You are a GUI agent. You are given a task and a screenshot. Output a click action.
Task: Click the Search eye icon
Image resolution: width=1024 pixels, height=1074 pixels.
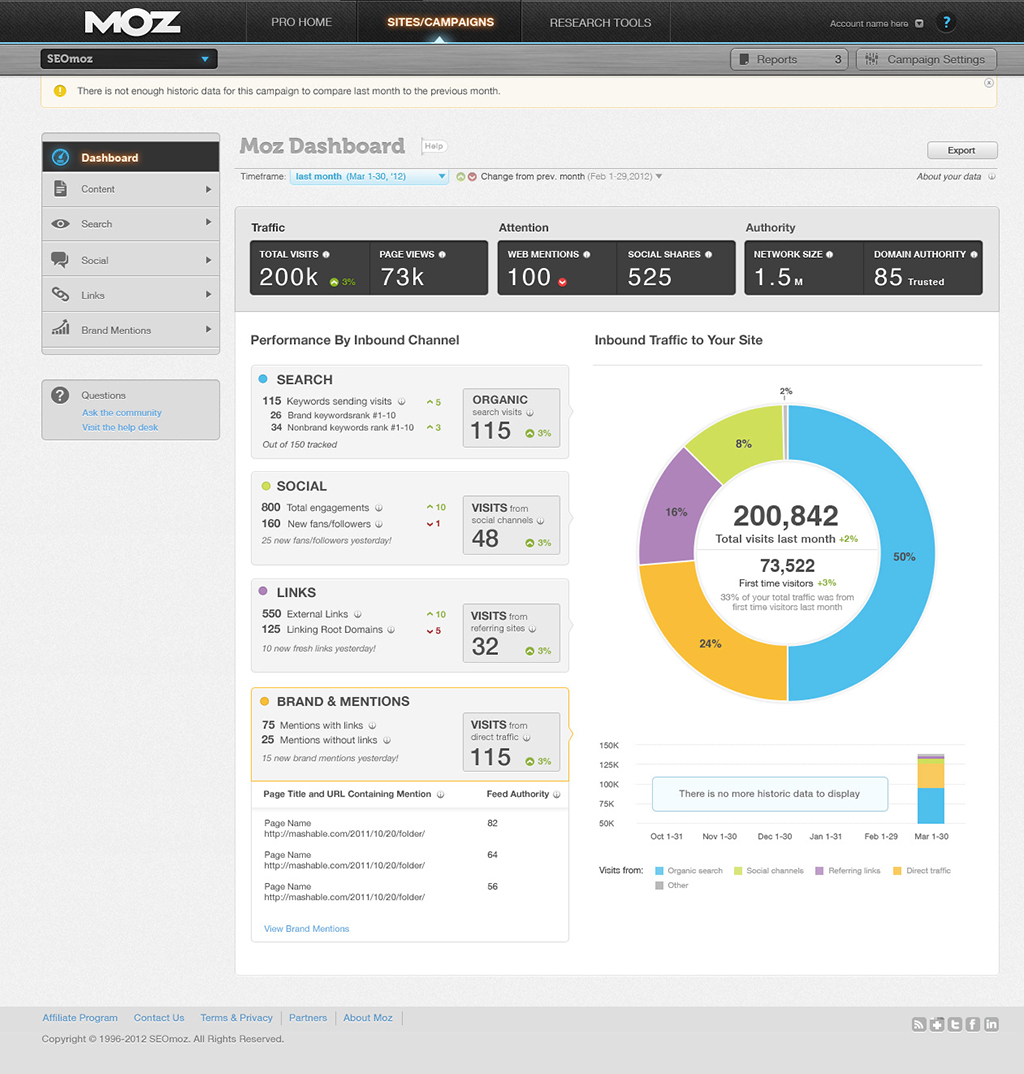tap(60, 224)
